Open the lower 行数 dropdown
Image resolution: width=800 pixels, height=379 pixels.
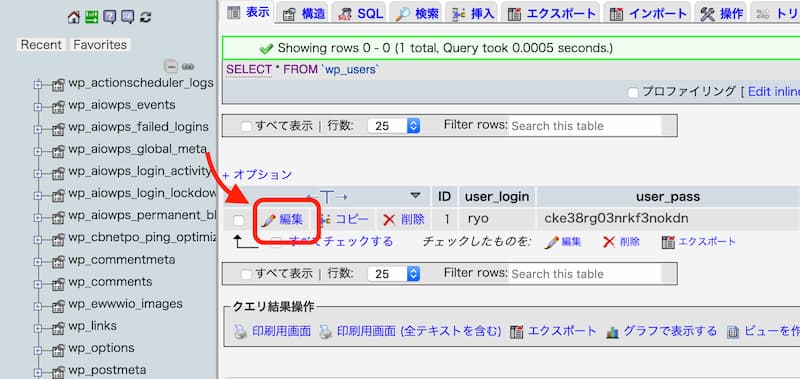[393, 274]
